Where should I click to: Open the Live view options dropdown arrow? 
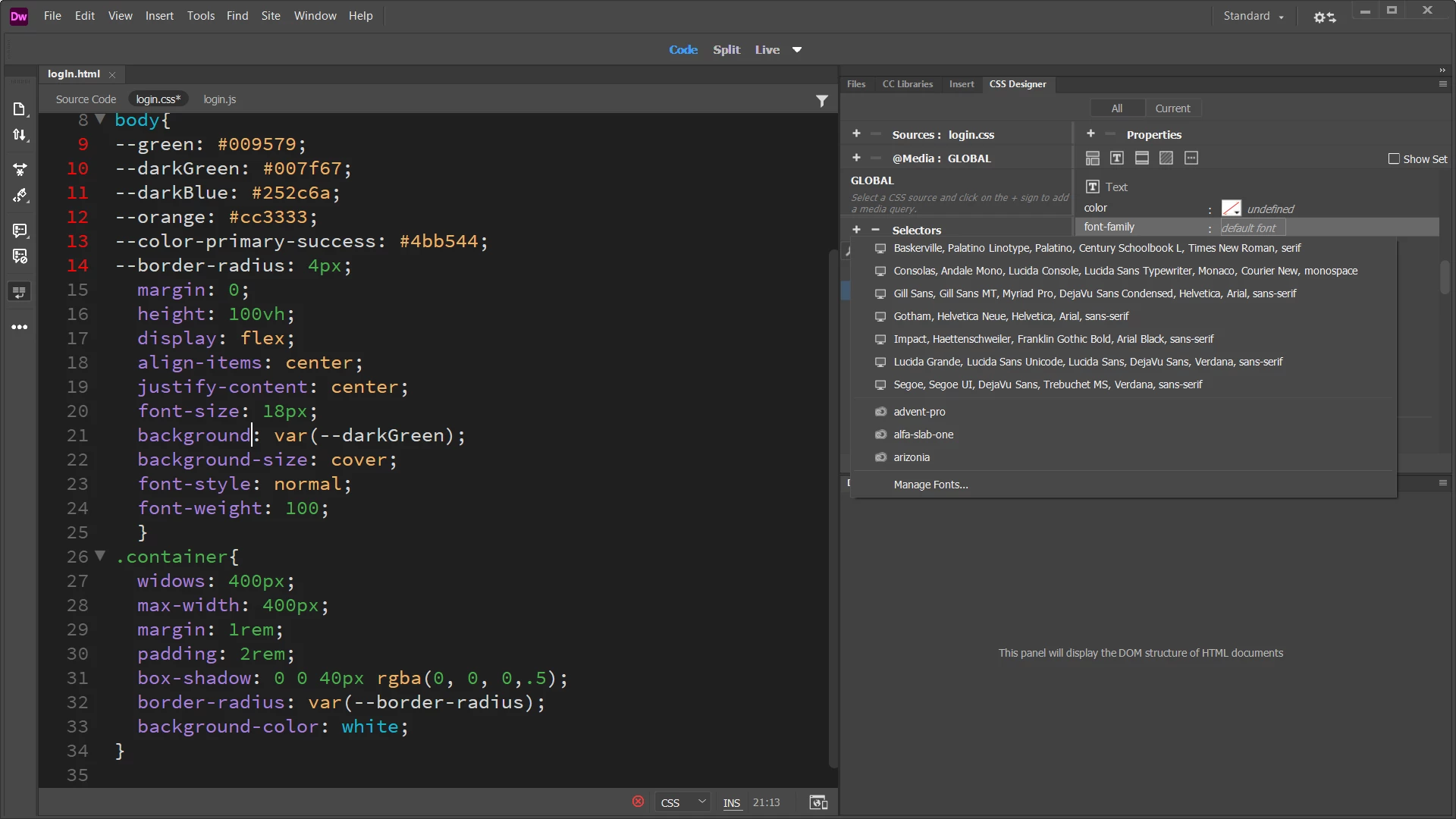(x=797, y=50)
